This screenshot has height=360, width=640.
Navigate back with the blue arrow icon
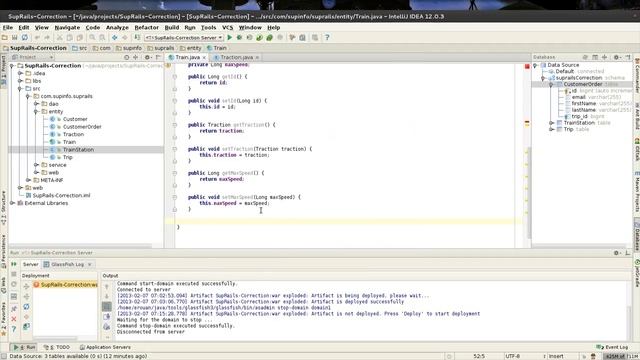pyautogui.click(x=115, y=38)
